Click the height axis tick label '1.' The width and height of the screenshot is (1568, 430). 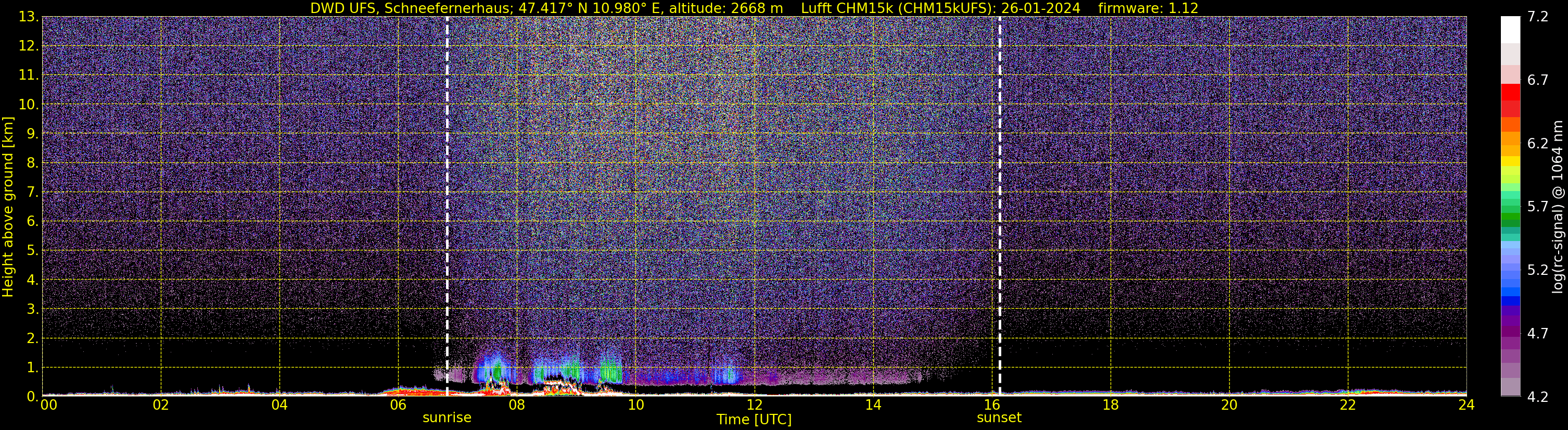coord(33,368)
